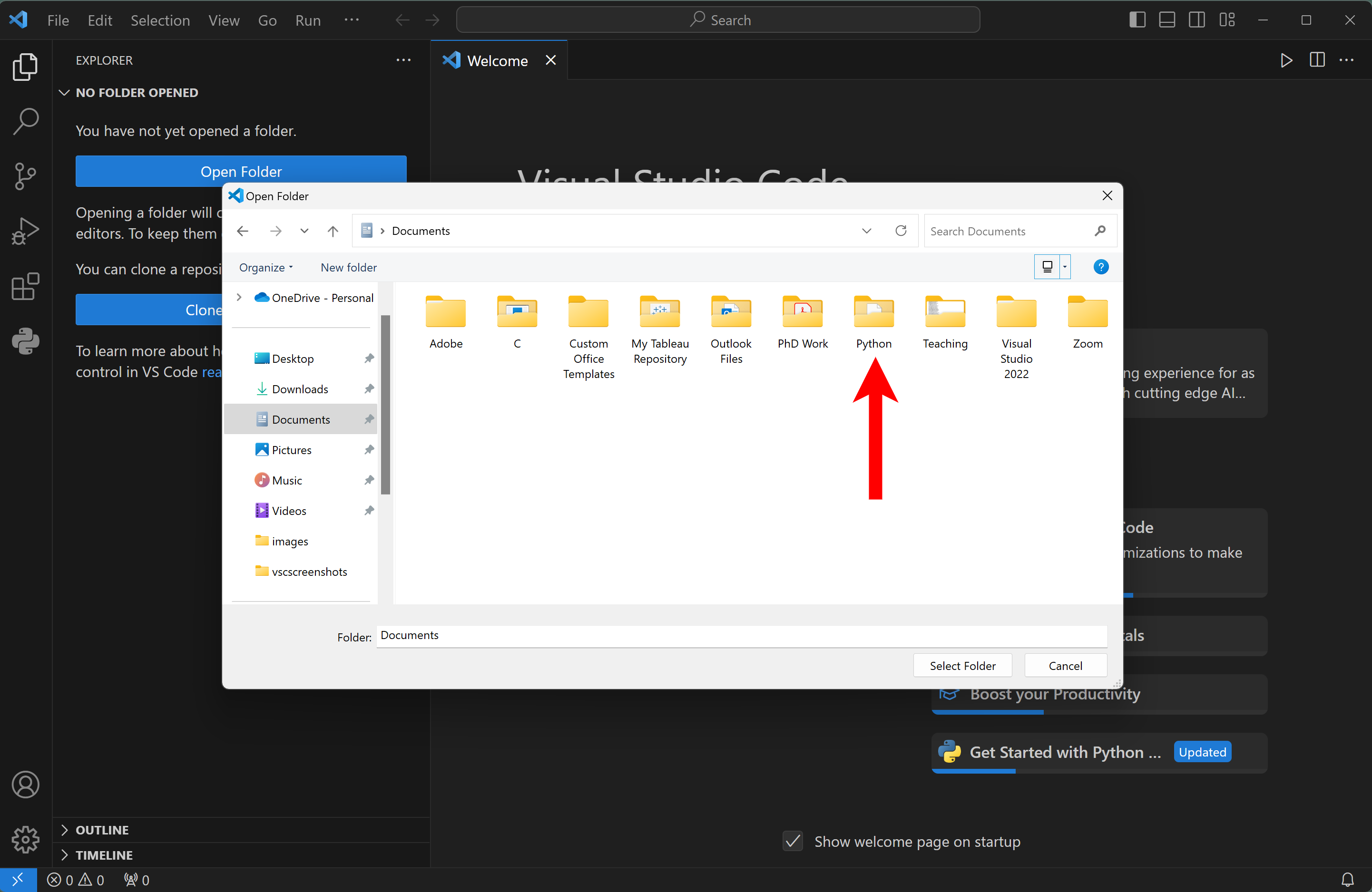Select the Teaching folder
This screenshot has height=892, width=1372.
point(945,323)
